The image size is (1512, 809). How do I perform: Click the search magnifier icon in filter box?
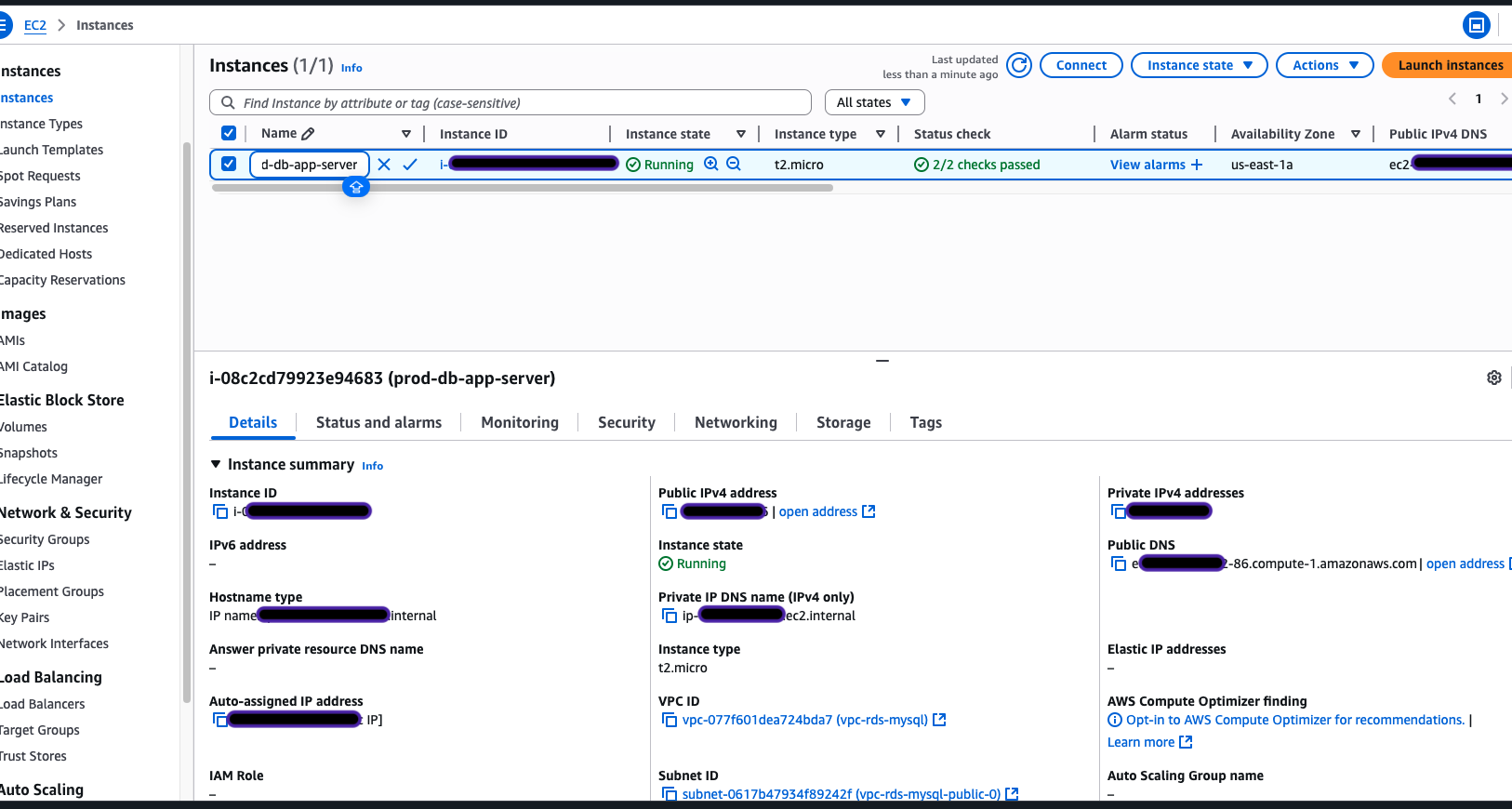click(x=228, y=102)
